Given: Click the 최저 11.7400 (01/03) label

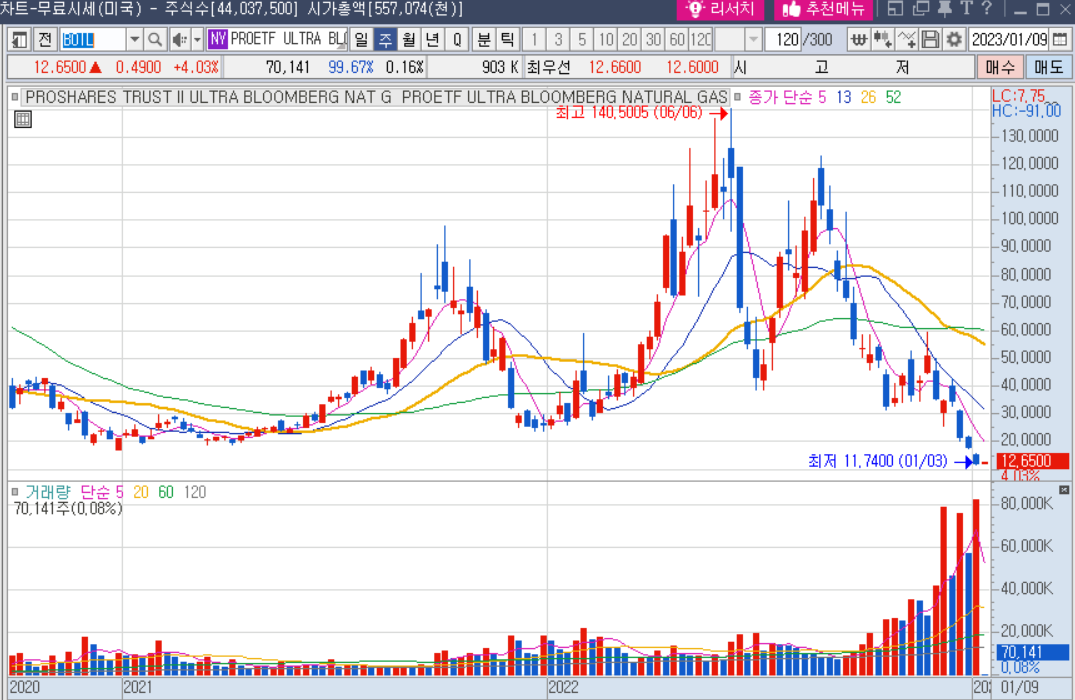Looking at the screenshot, I should (878, 461).
